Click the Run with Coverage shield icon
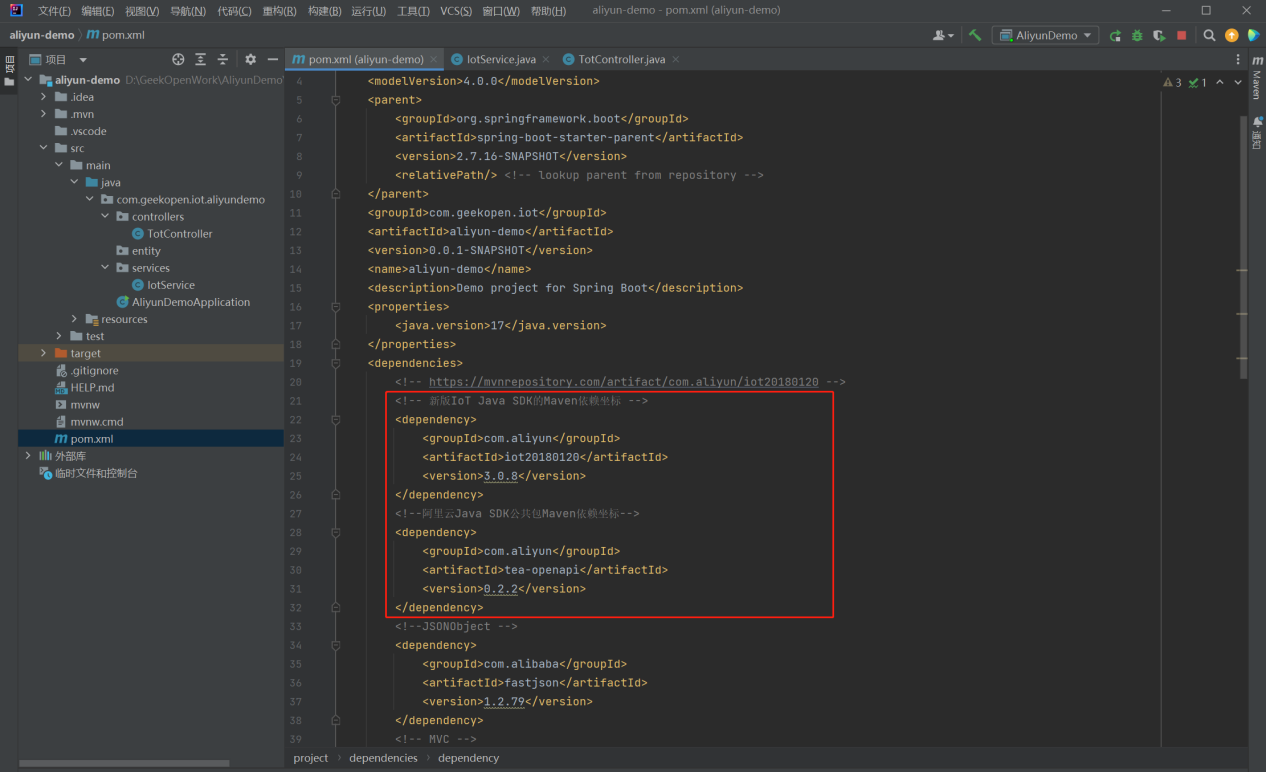This screenshot has width=1266, height=772. 1159,35
